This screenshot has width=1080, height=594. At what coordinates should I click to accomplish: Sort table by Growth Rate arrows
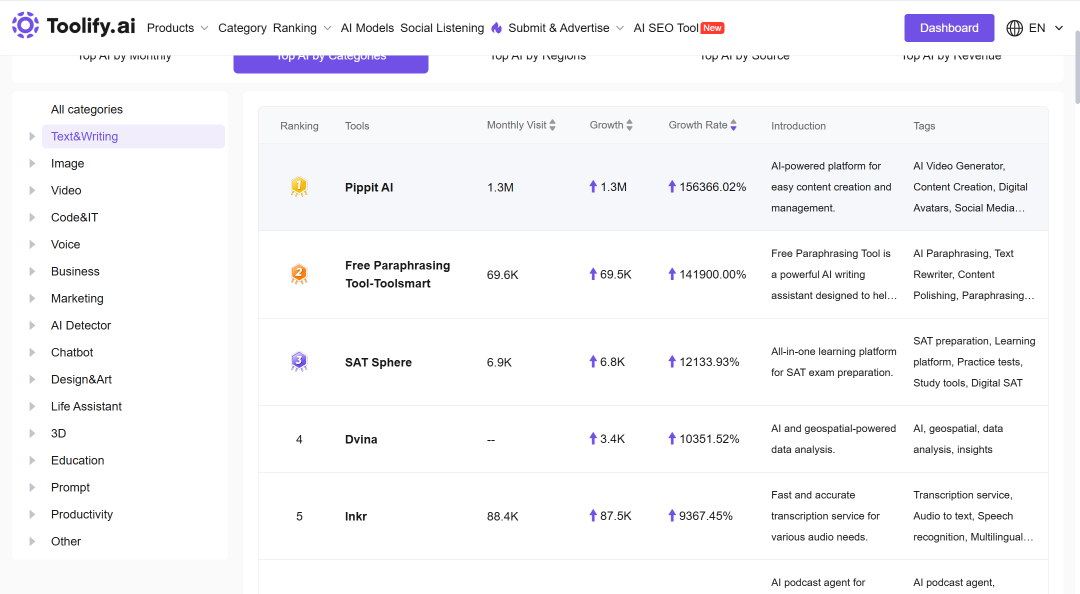pos(734,125)
